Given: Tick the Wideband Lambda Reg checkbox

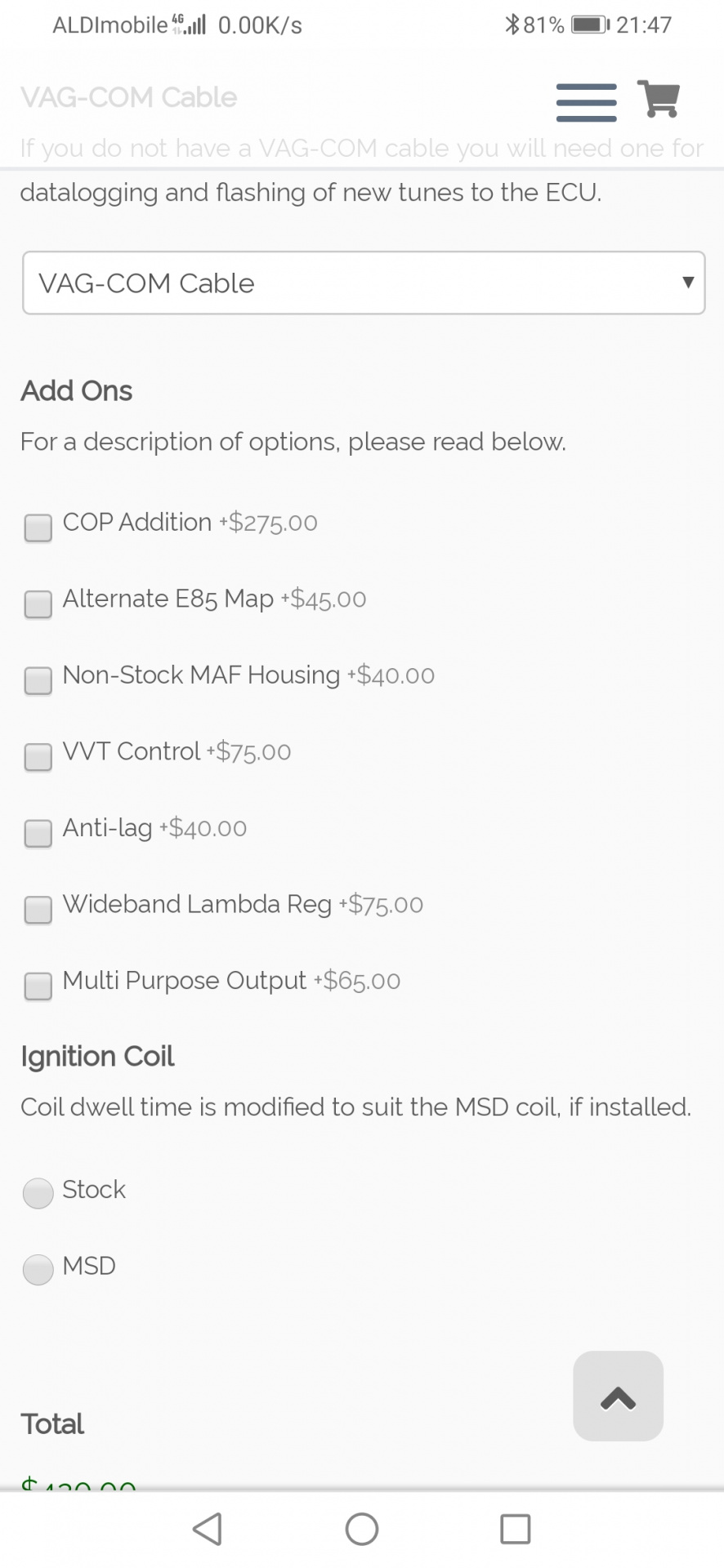Looking at the screenshot, I should click(38, 910).
